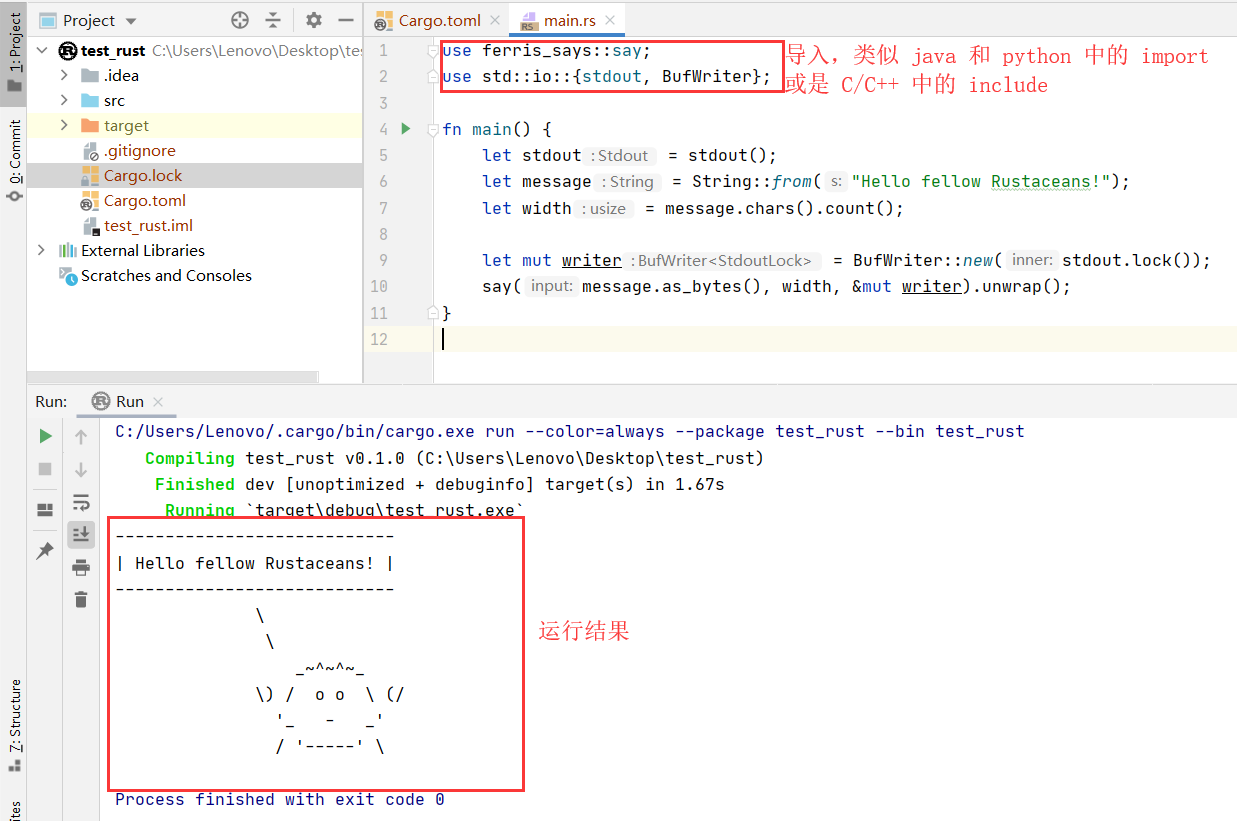Click 'Process finished with exit code 0' text

(280, 799)
